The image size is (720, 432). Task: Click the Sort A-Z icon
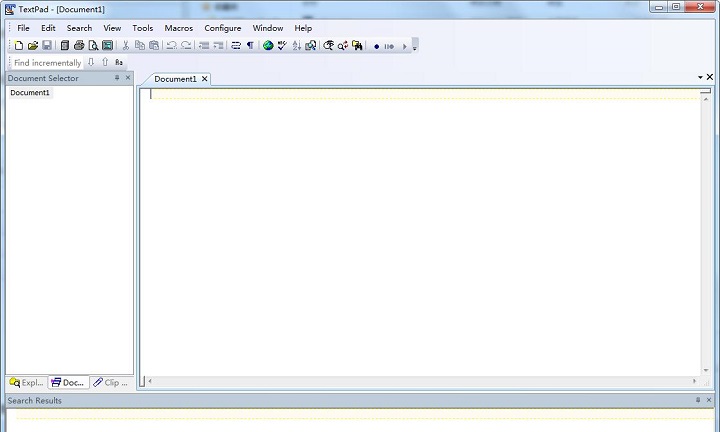pos(297,45)
